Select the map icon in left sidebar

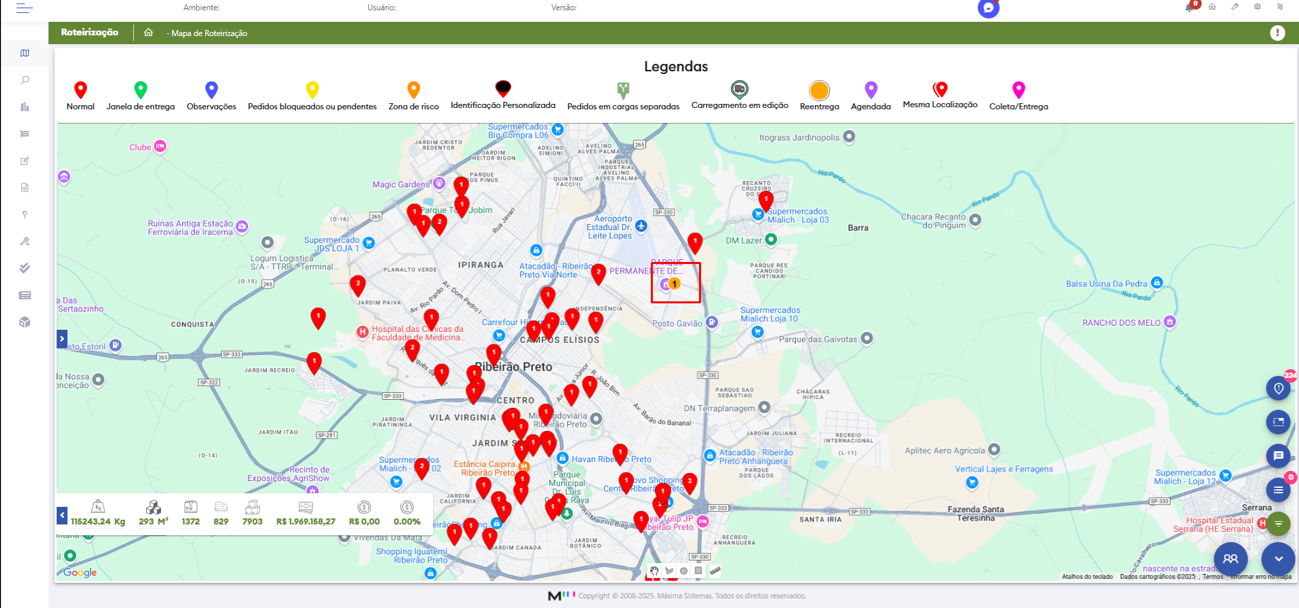point(25,53)
